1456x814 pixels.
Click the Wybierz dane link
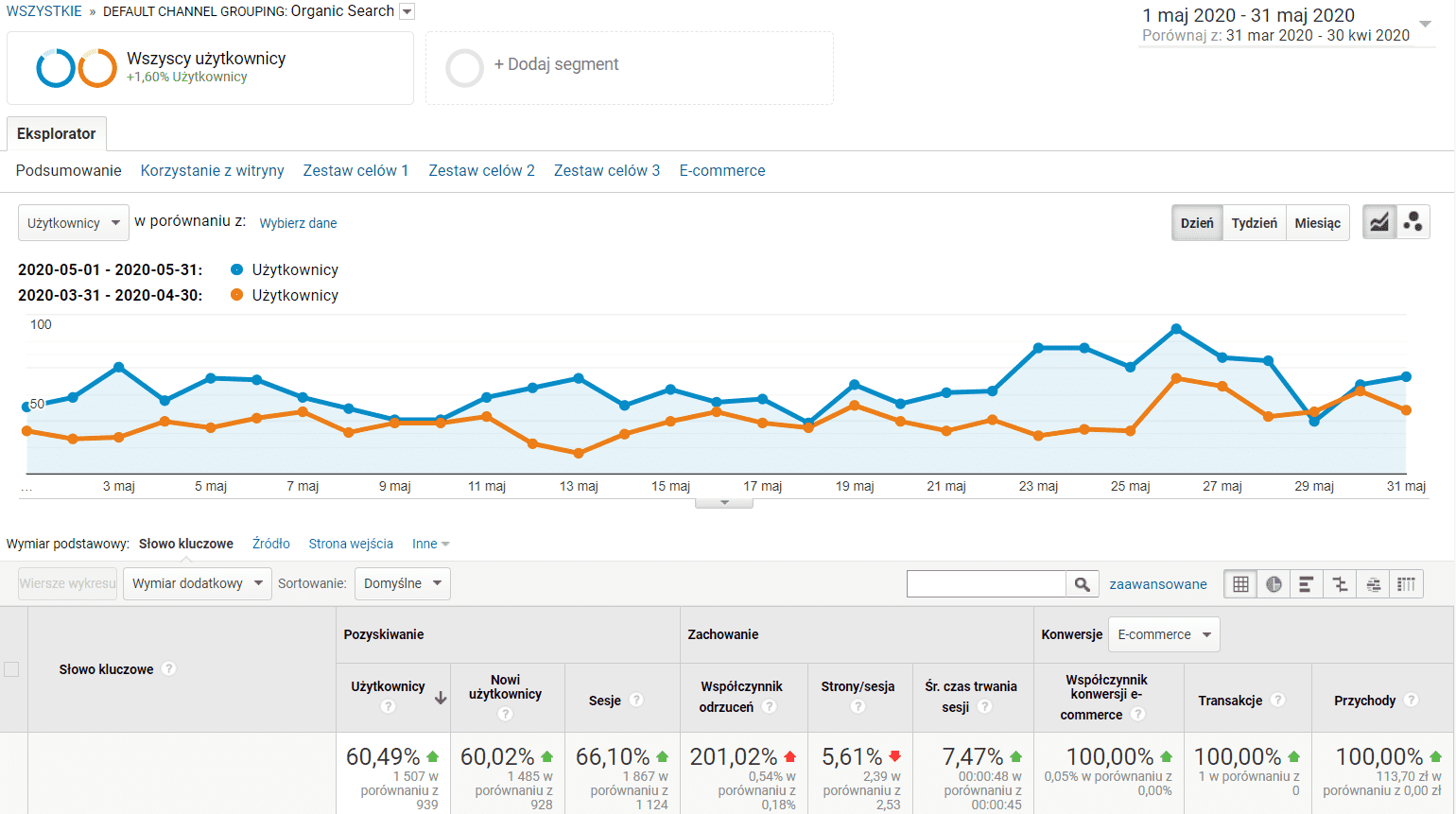pos(298,223)
